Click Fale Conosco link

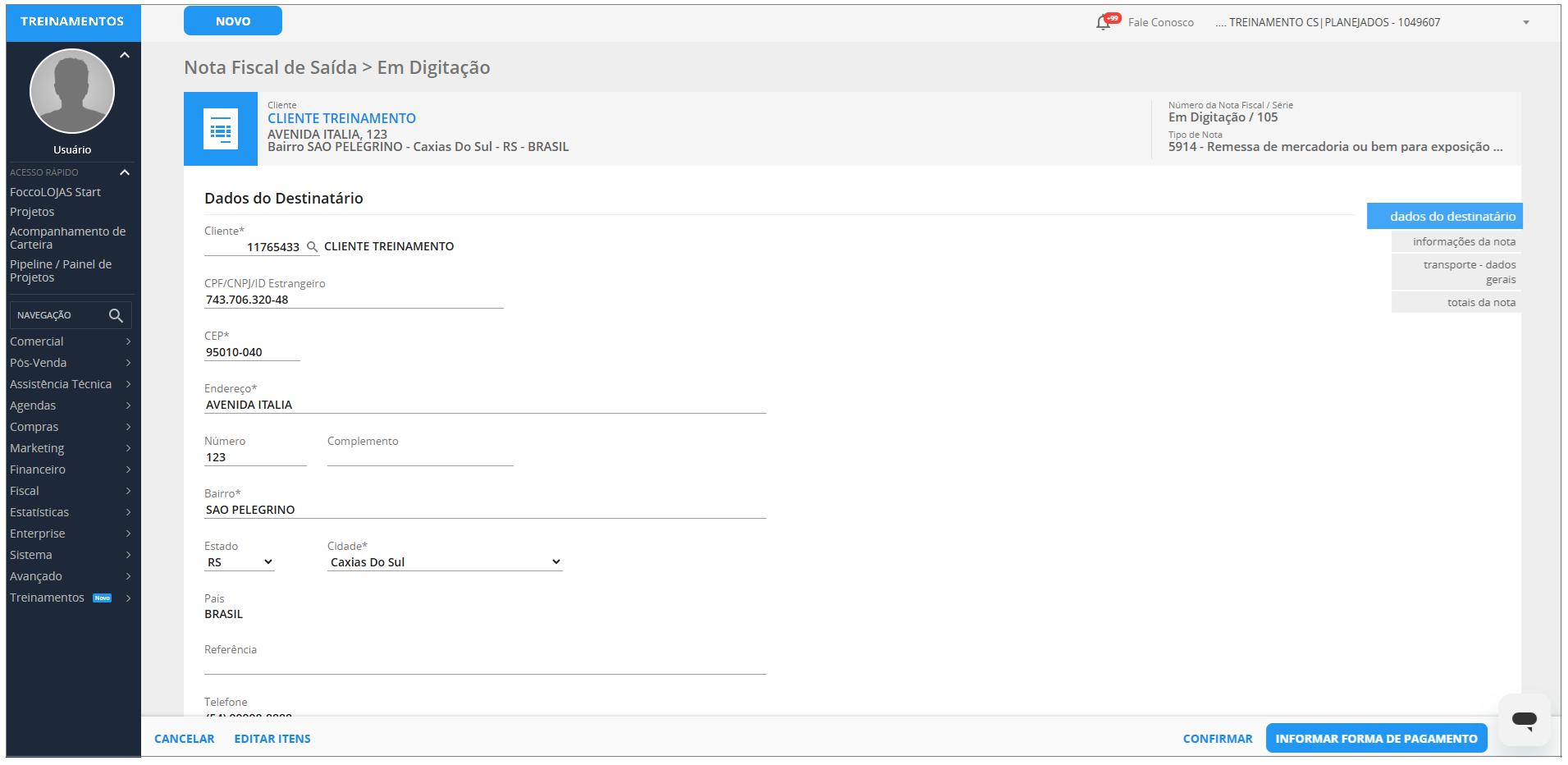click(x=1160, y=22)
